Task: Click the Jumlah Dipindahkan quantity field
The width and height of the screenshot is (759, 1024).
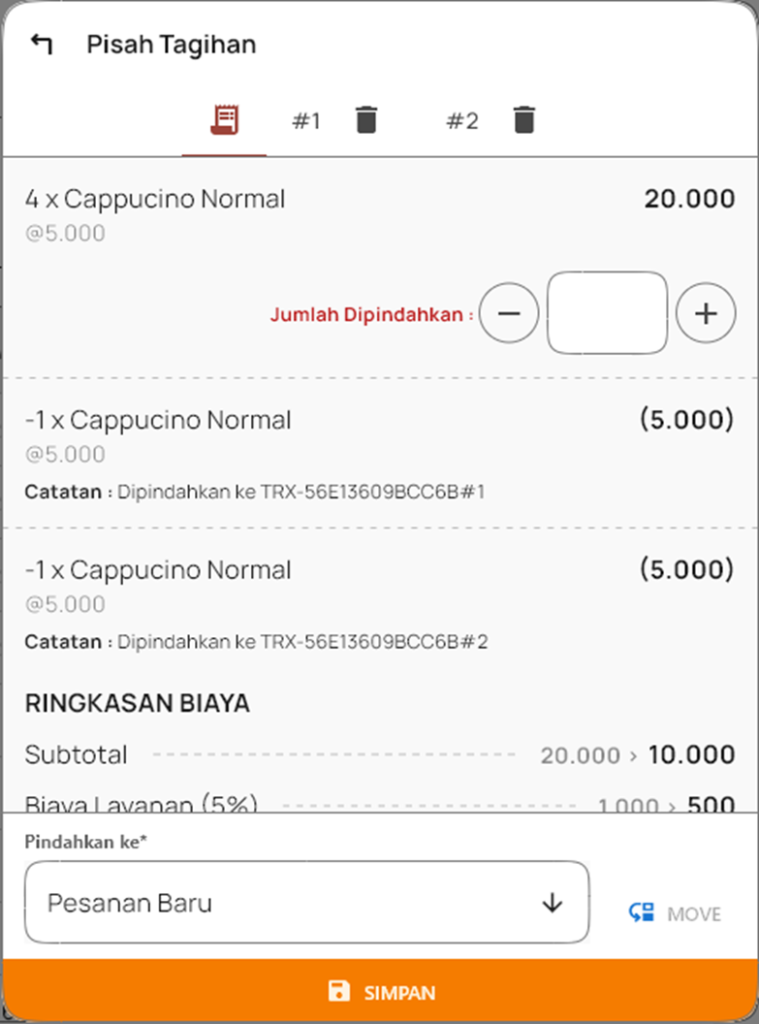Action: (607, 313)
